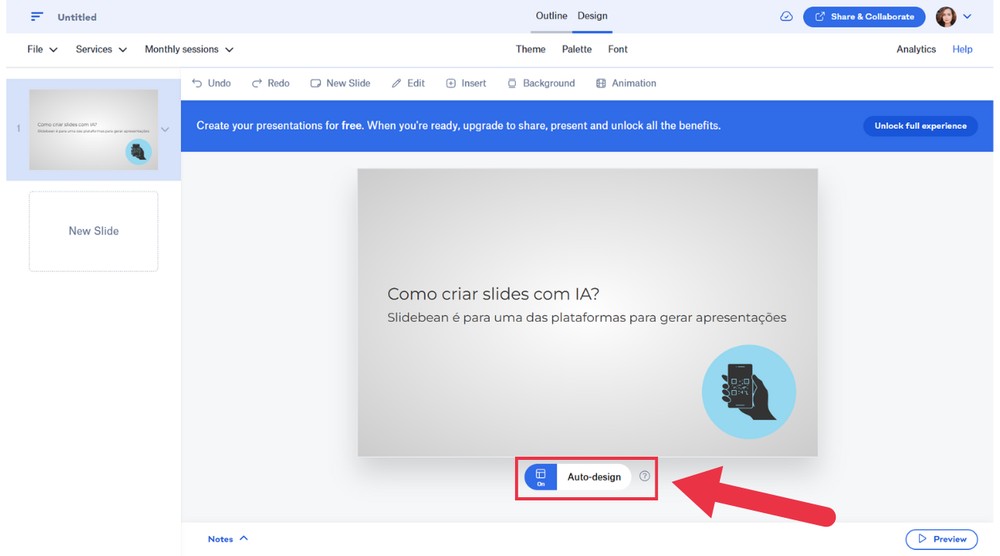This screenshot has height=556, width=1000.
Task: Click the Auto-design help question icon
Action: [645, 476]
